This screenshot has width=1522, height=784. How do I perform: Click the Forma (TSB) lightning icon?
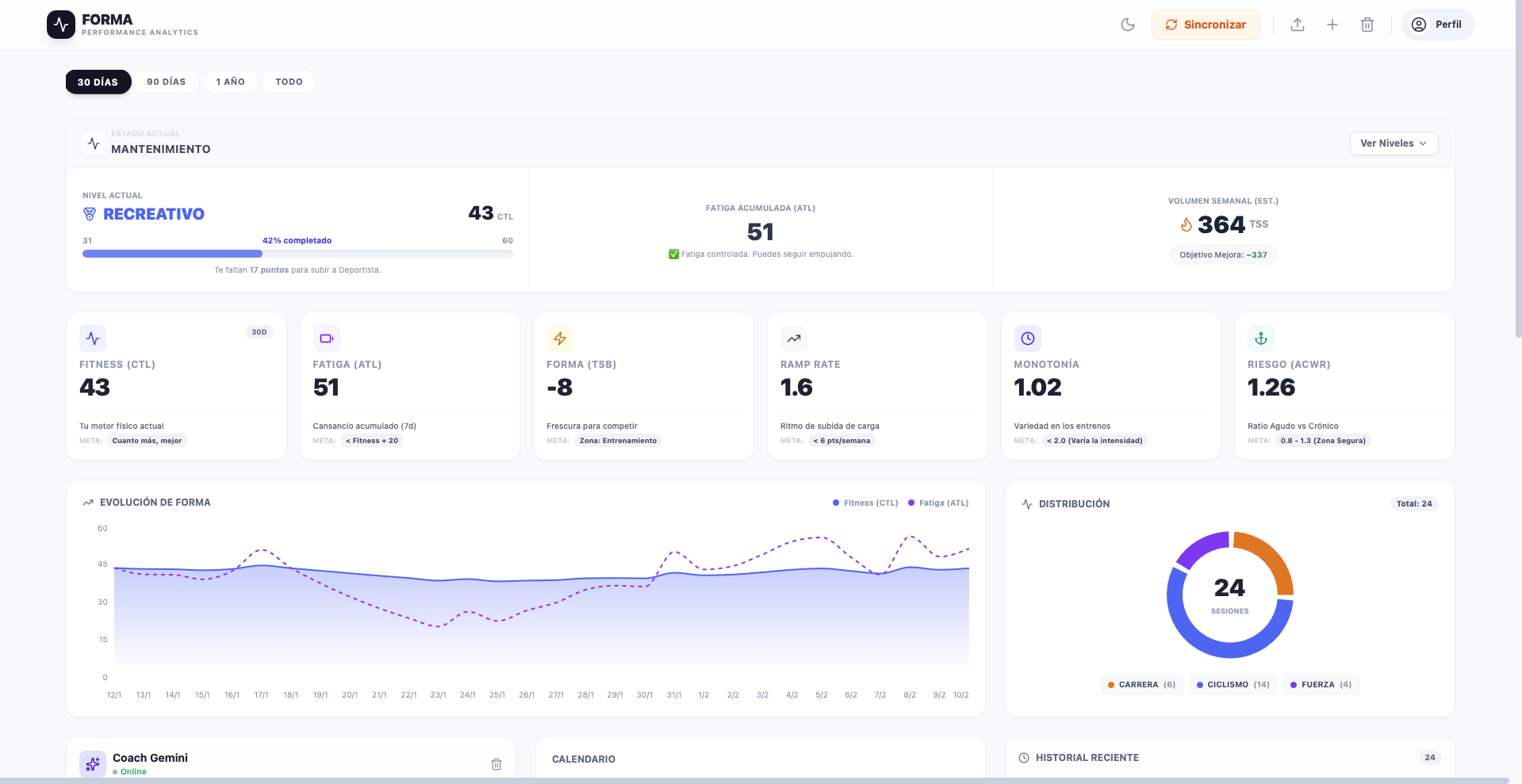560,338
